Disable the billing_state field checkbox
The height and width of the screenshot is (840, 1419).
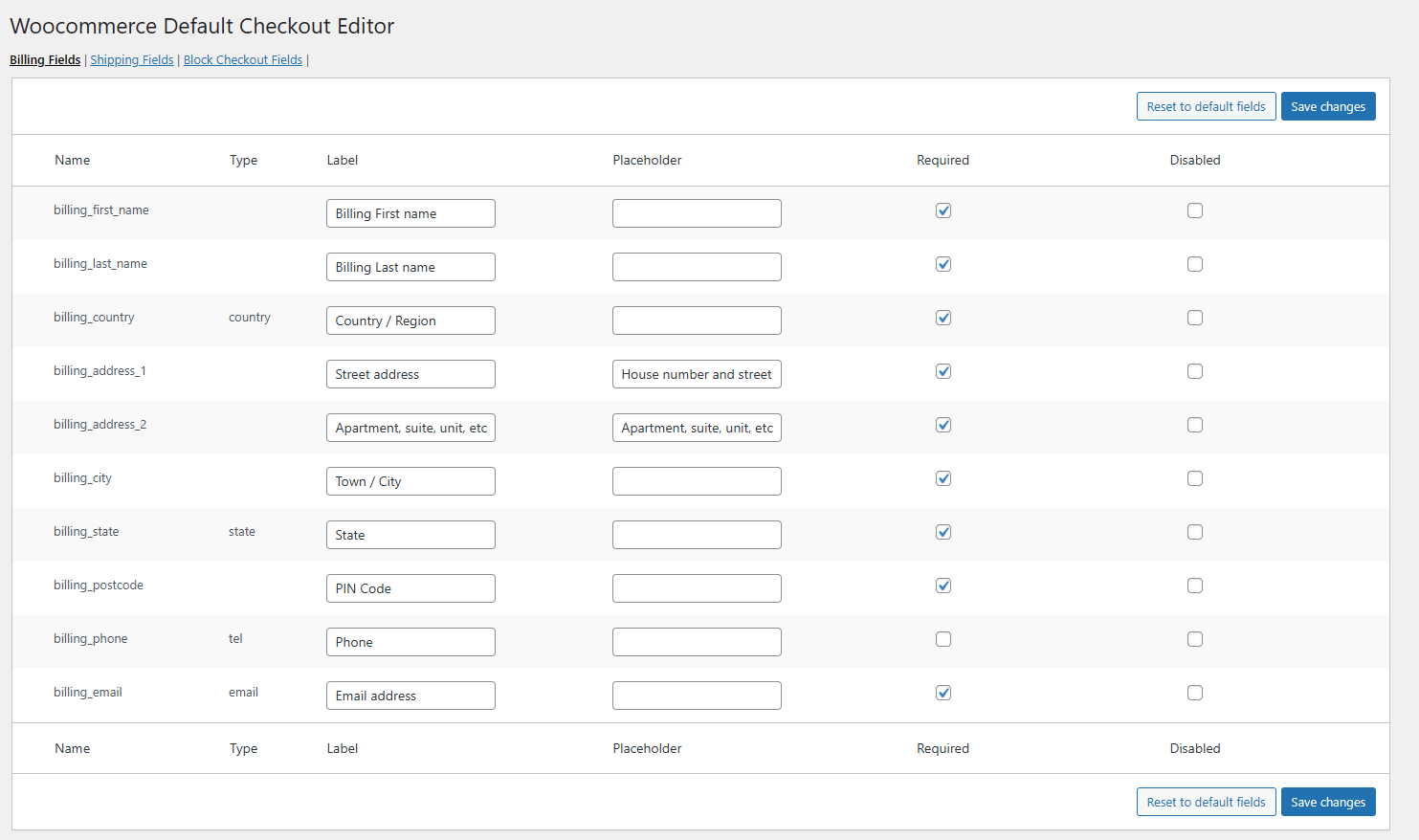tap(1195, 532)
